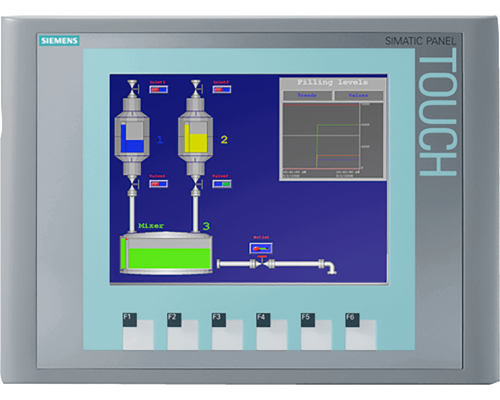Toggle the Outlet switch above the pipe

[261, 248]
